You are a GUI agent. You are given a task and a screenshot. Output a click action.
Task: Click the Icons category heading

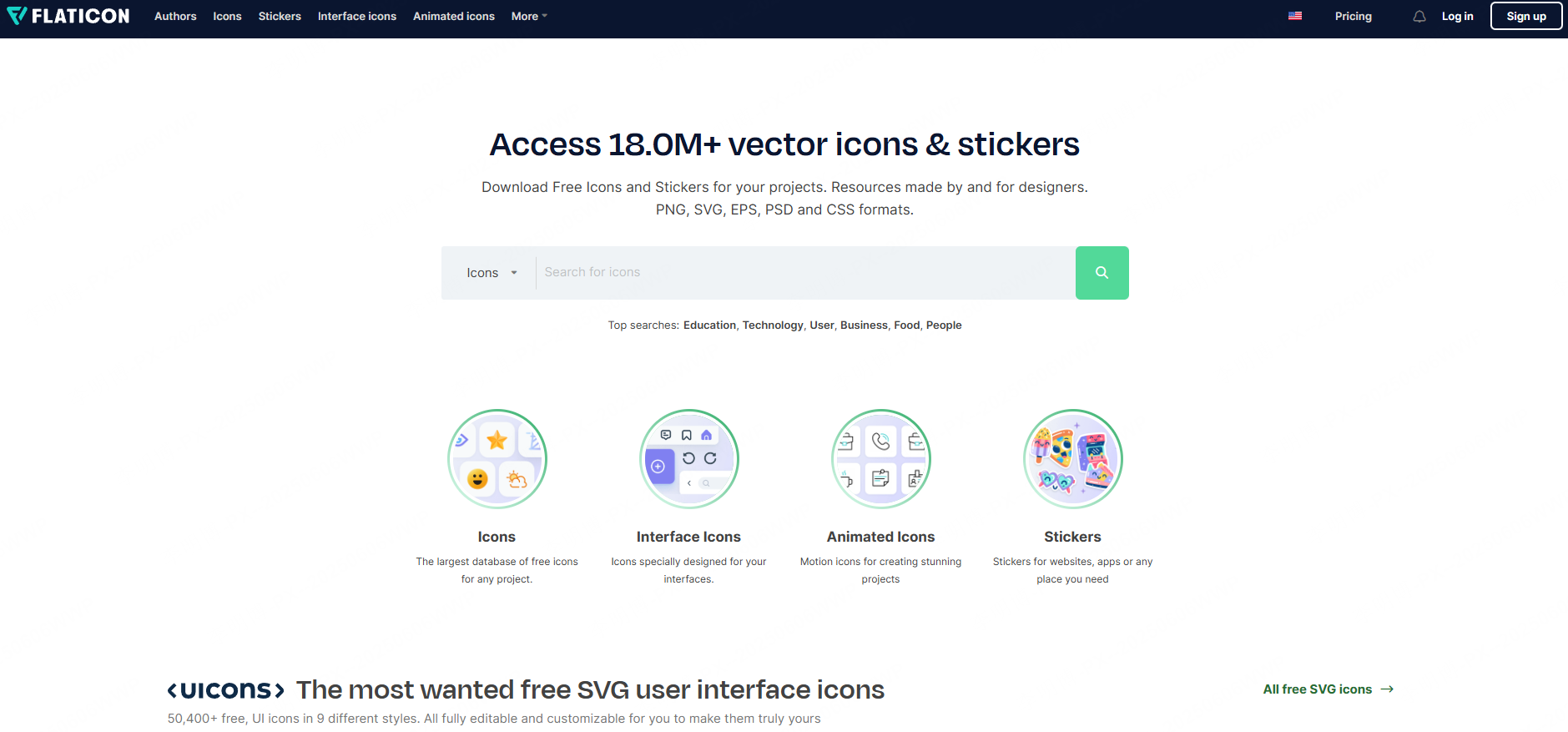(497, 537)
